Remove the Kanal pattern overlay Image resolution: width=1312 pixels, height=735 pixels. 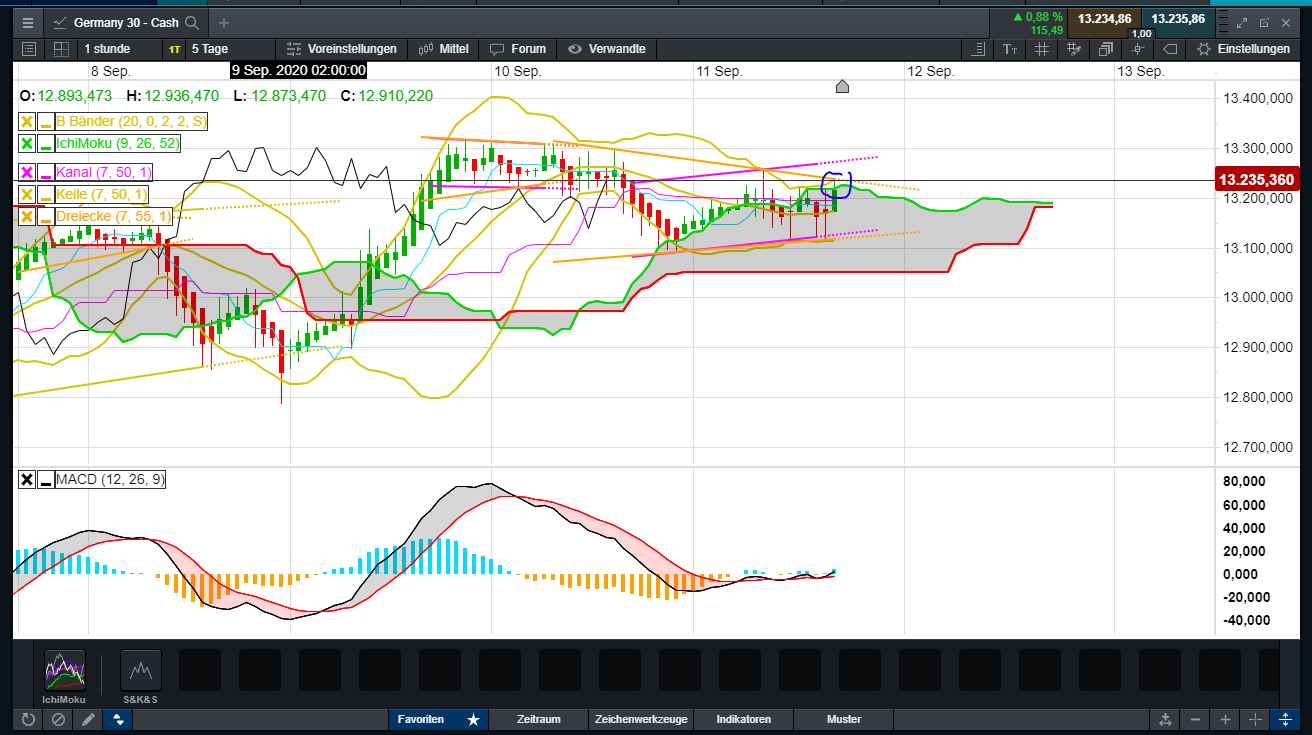tap(27, 172)
